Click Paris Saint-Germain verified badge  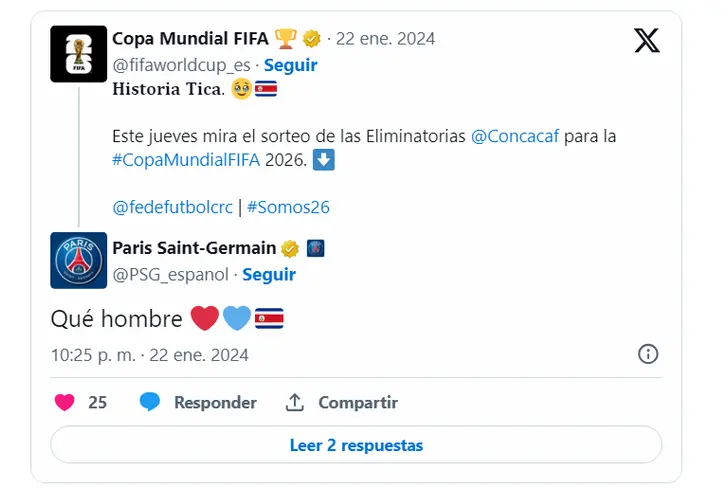(290, 248)
